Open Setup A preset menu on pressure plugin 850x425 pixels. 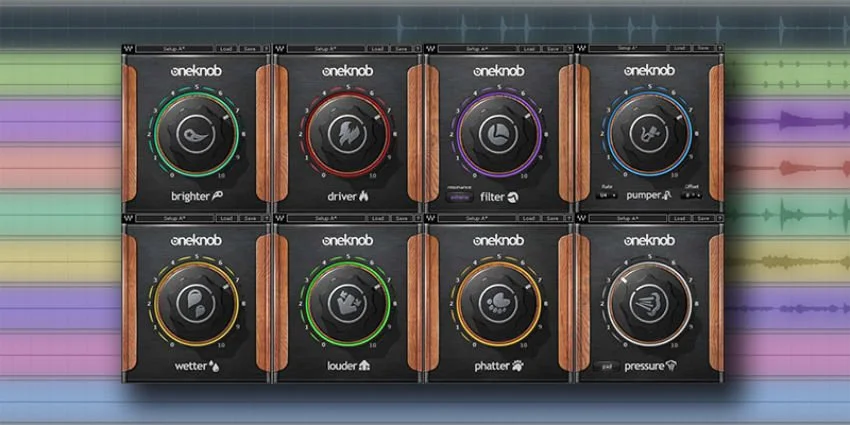(x=628, y=218)
